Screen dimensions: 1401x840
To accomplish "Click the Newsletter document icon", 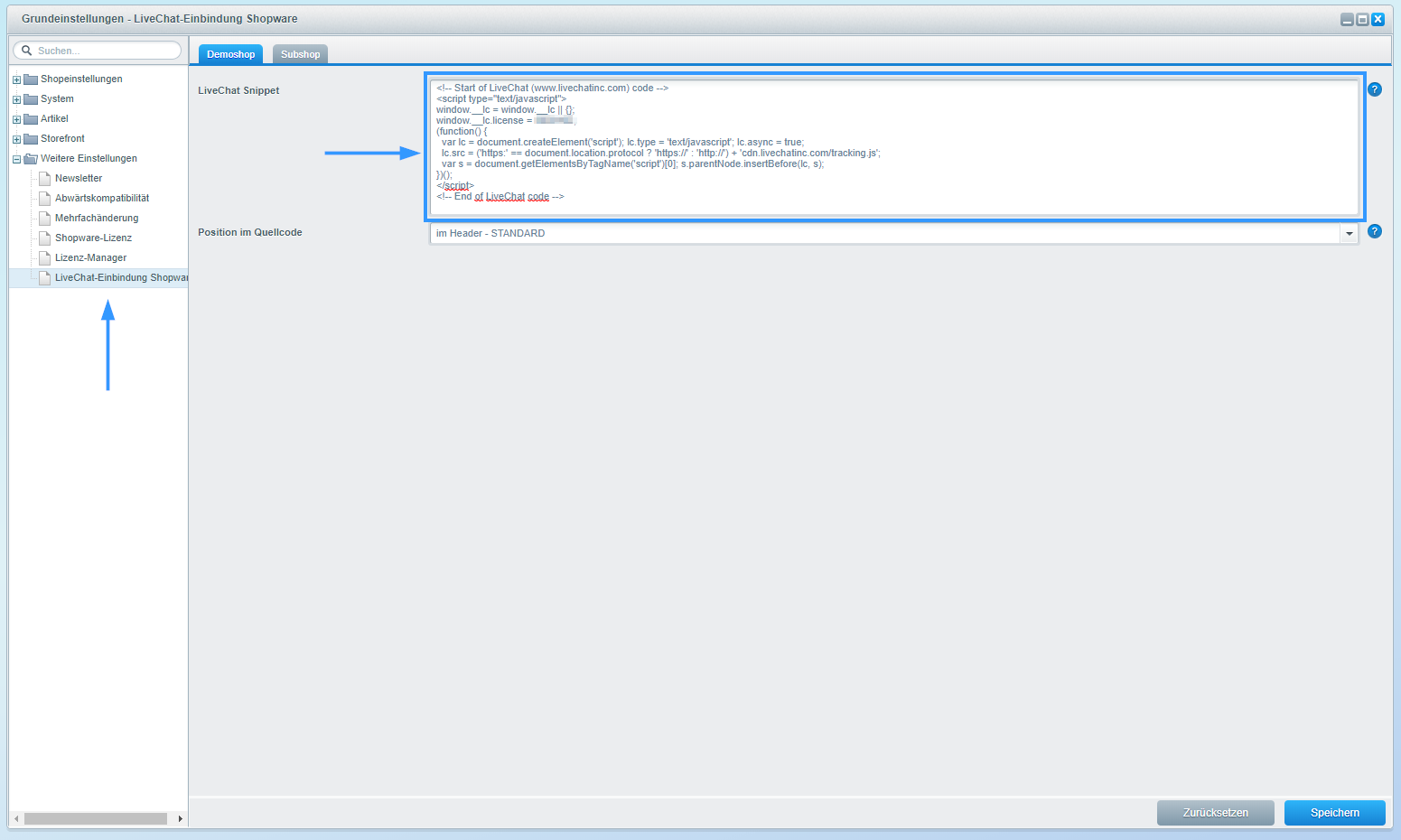I will (x=44, y=178).
